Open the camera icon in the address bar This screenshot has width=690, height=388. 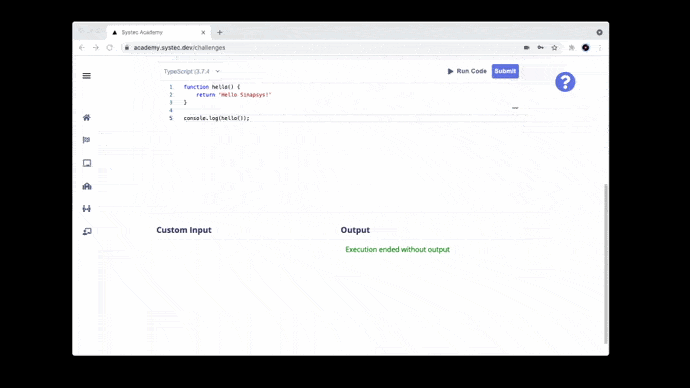click(x=526, y=48)
